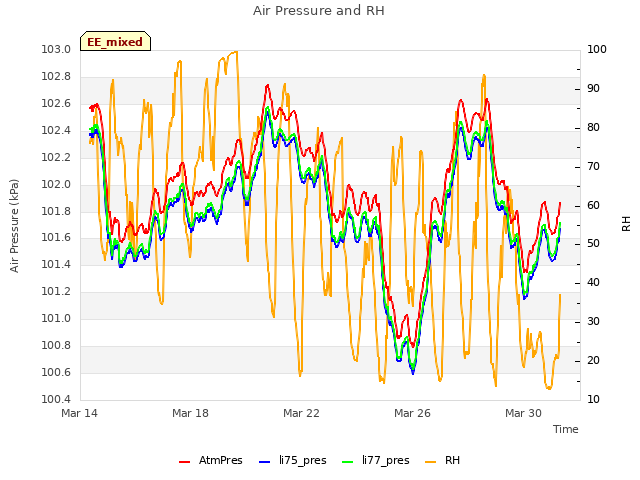Toggle the AtmPres legend entry
Screen dimensions: 640x480
coord(211,460)
